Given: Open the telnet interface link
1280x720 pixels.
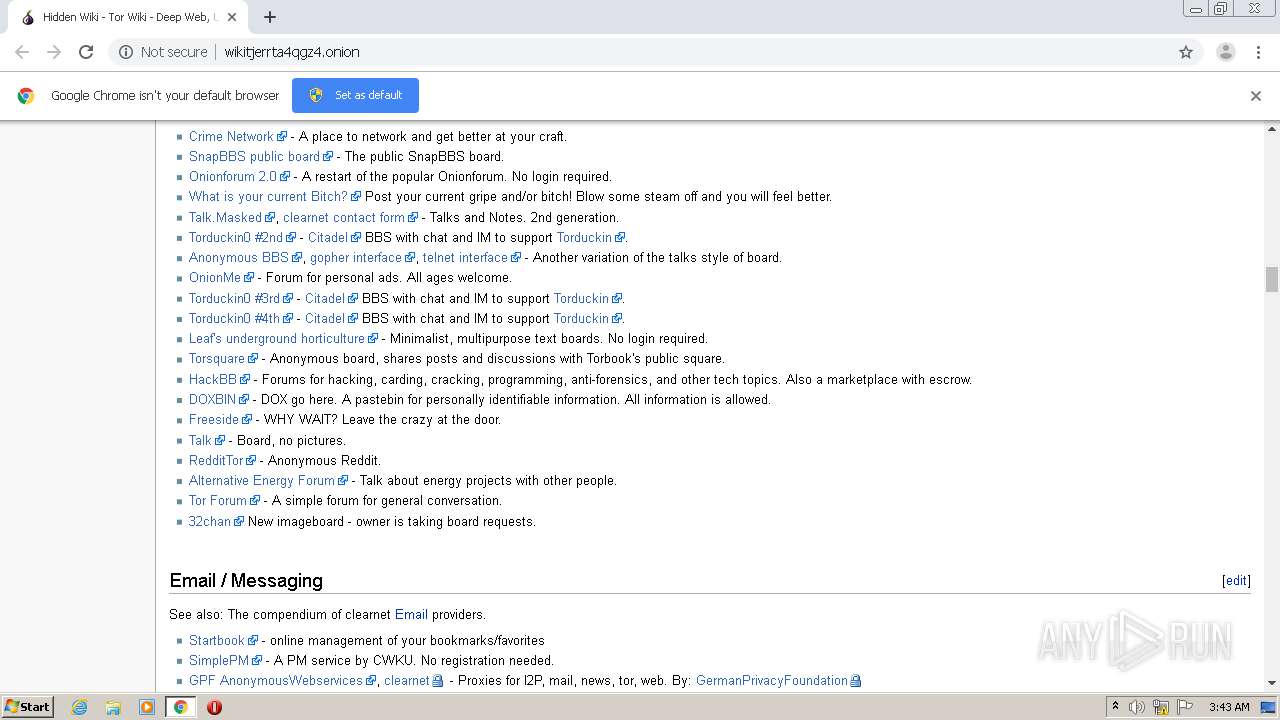Looking at the screenshot, I should 465,257.
